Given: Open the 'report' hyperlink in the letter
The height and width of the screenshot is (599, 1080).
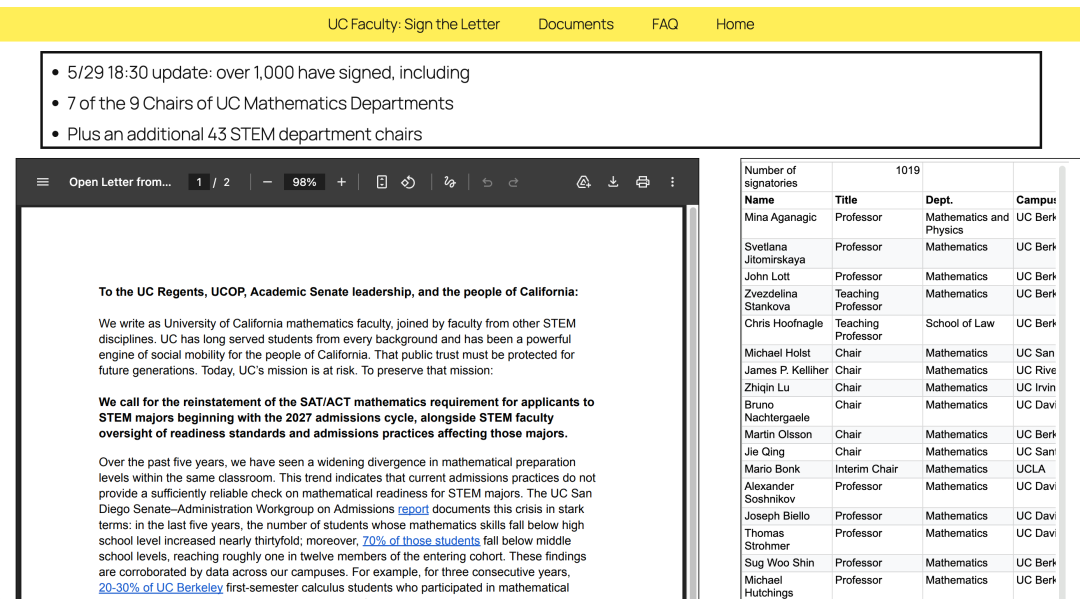Looking at the screenshot, I should [x=413, y=509].
